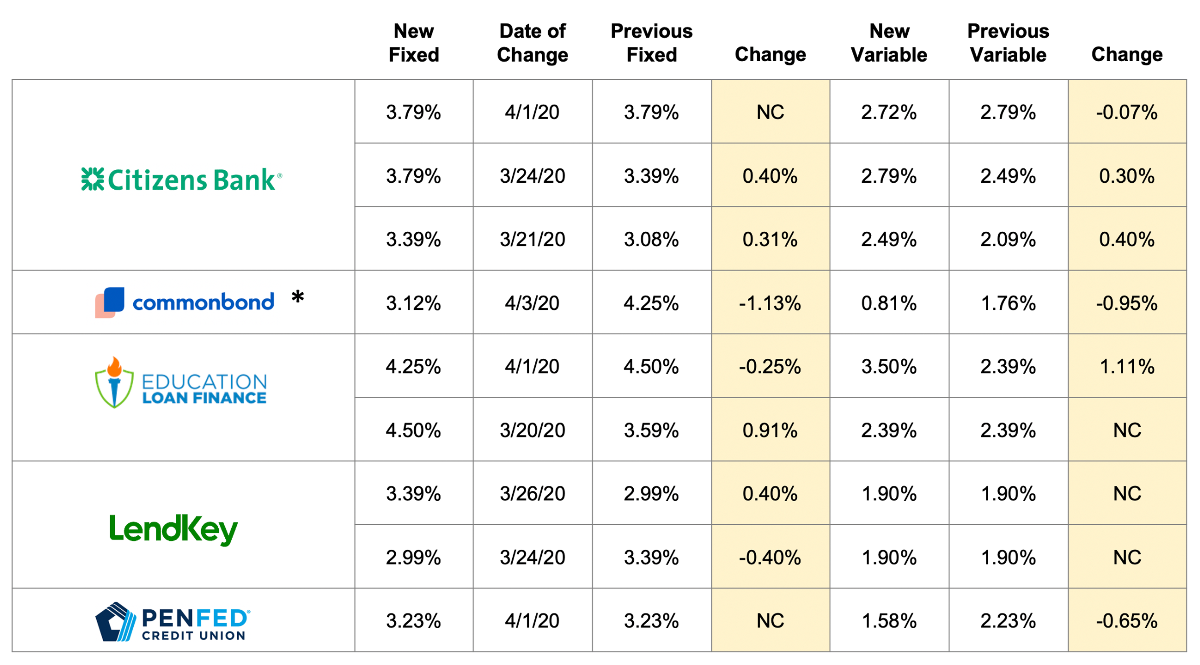Click the 4/3/20 date cell

[532, 303]
